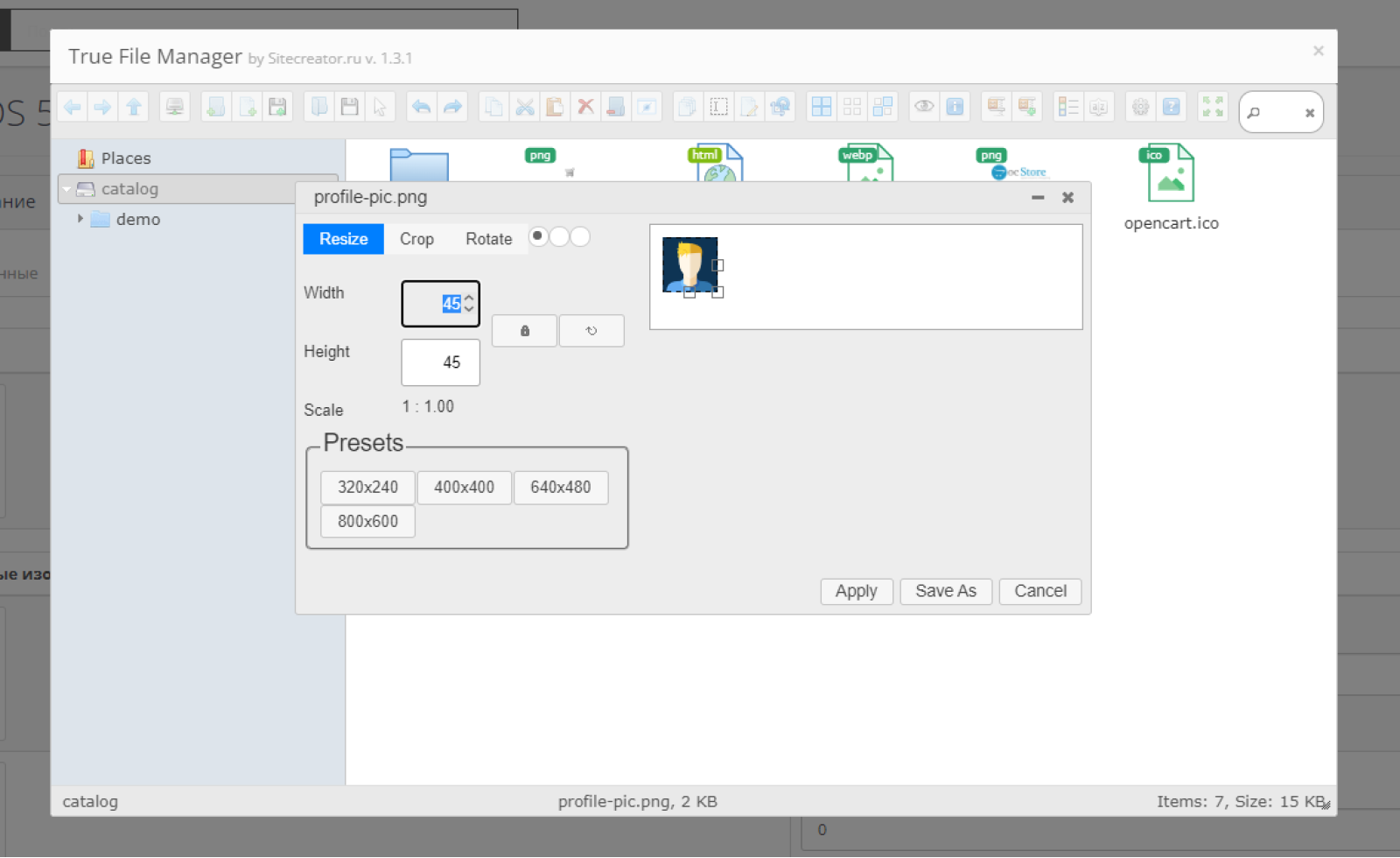Go forward using the right arrow toolbar icon
The height and width of the screenshot is (858, 1400).
coord(102,107)
